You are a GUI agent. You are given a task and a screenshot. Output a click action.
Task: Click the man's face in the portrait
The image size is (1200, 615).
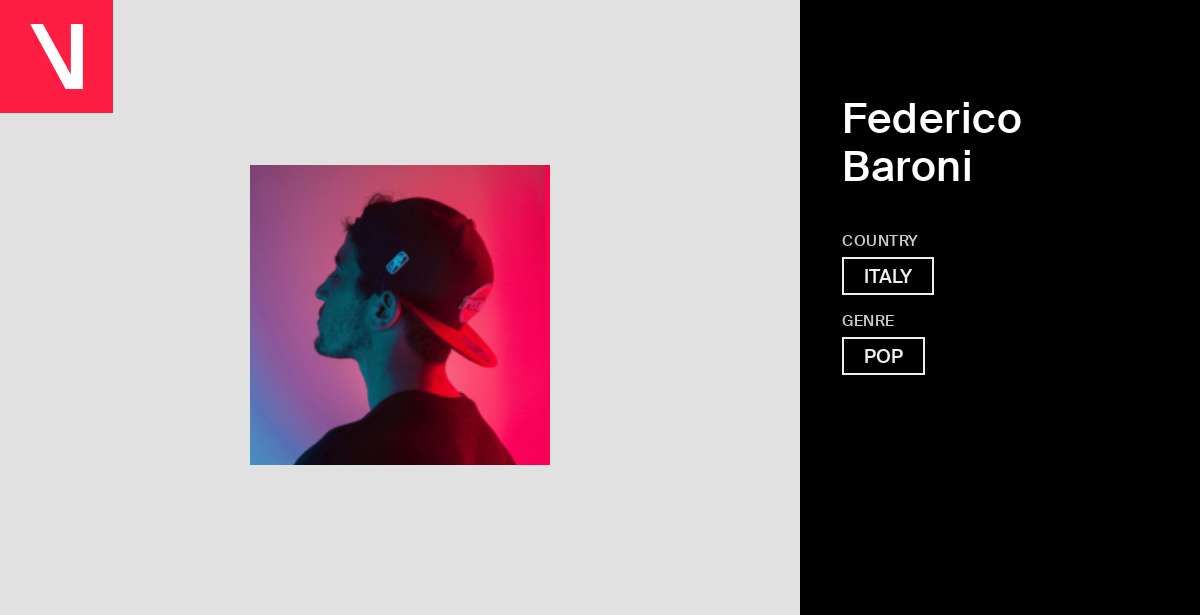[x=343, y=300]
